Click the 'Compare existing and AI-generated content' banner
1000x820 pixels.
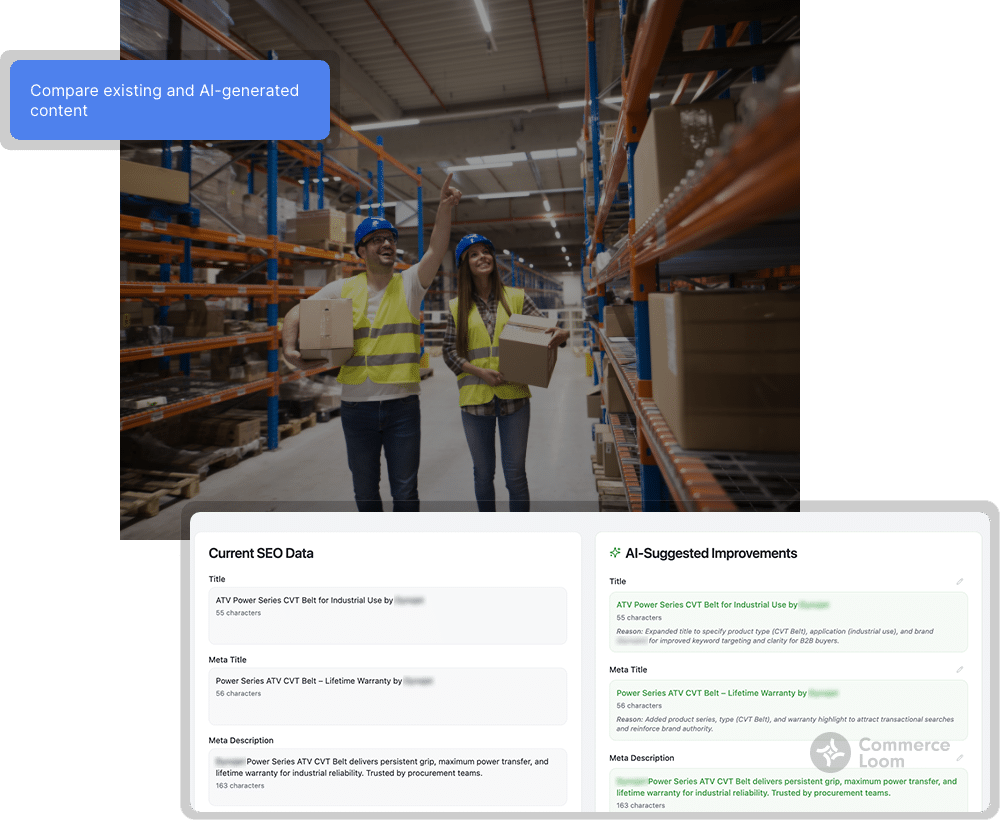click(x=170, y=100)
